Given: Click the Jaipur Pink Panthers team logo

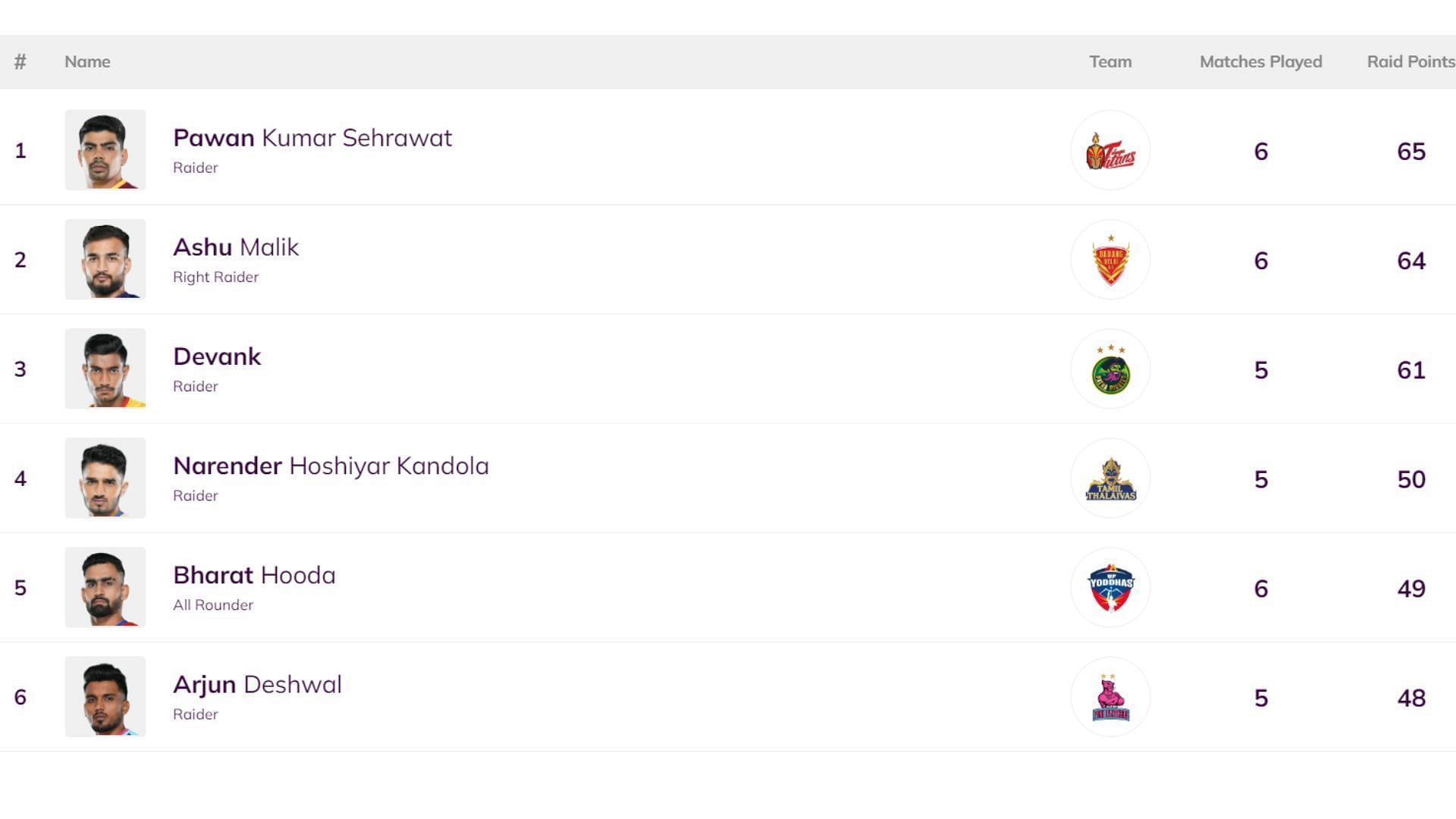Looking at the screenshot, I should (x=1110, y=696).
